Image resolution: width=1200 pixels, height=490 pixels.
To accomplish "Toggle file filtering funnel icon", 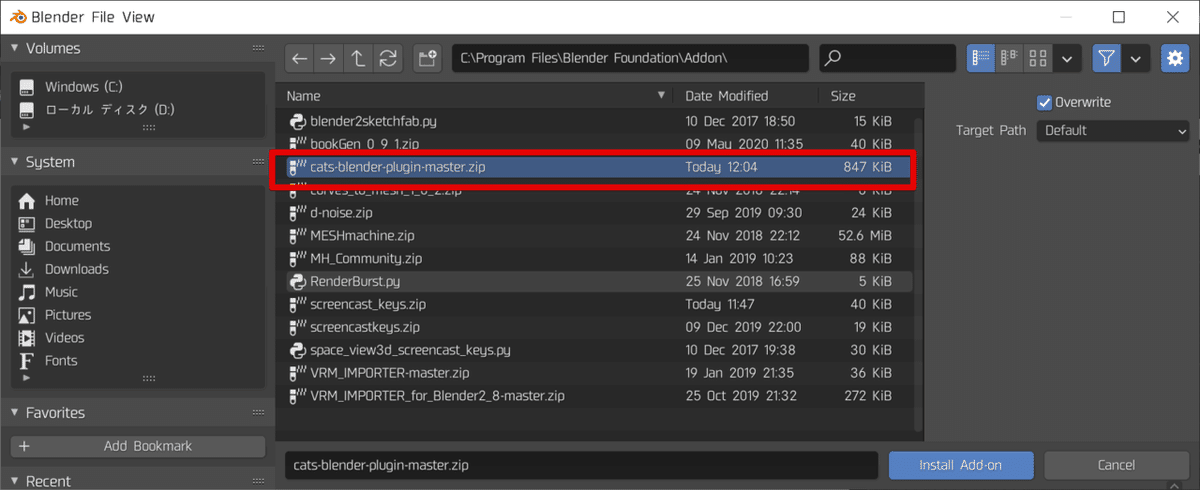I will pos(1106,59).
